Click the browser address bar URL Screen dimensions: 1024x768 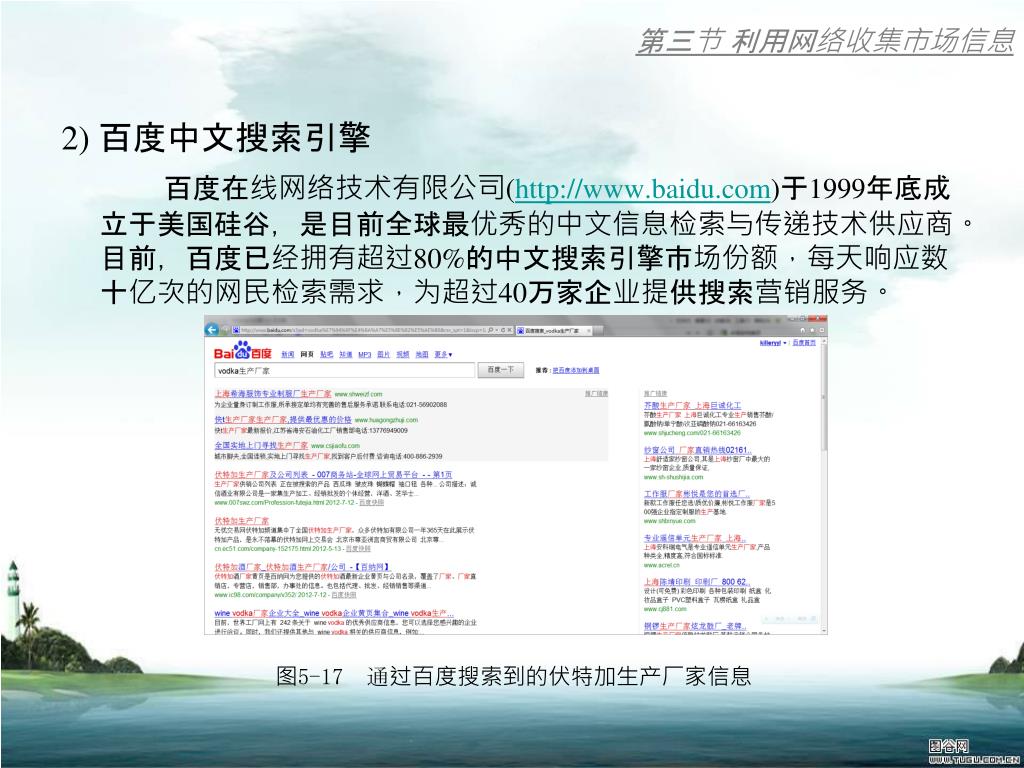(x=362, y=331)
